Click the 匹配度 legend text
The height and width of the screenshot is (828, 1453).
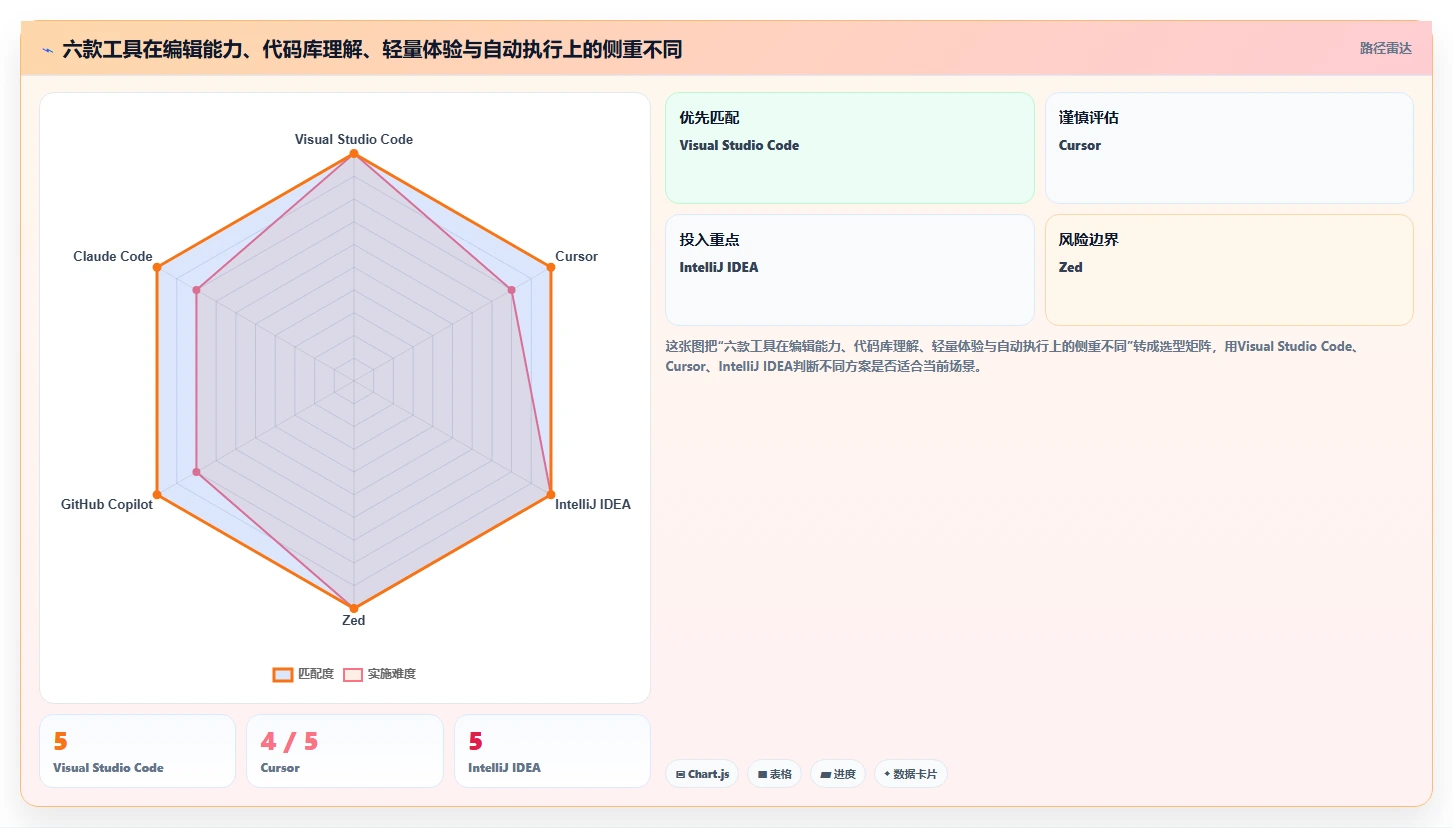point(316,674)
